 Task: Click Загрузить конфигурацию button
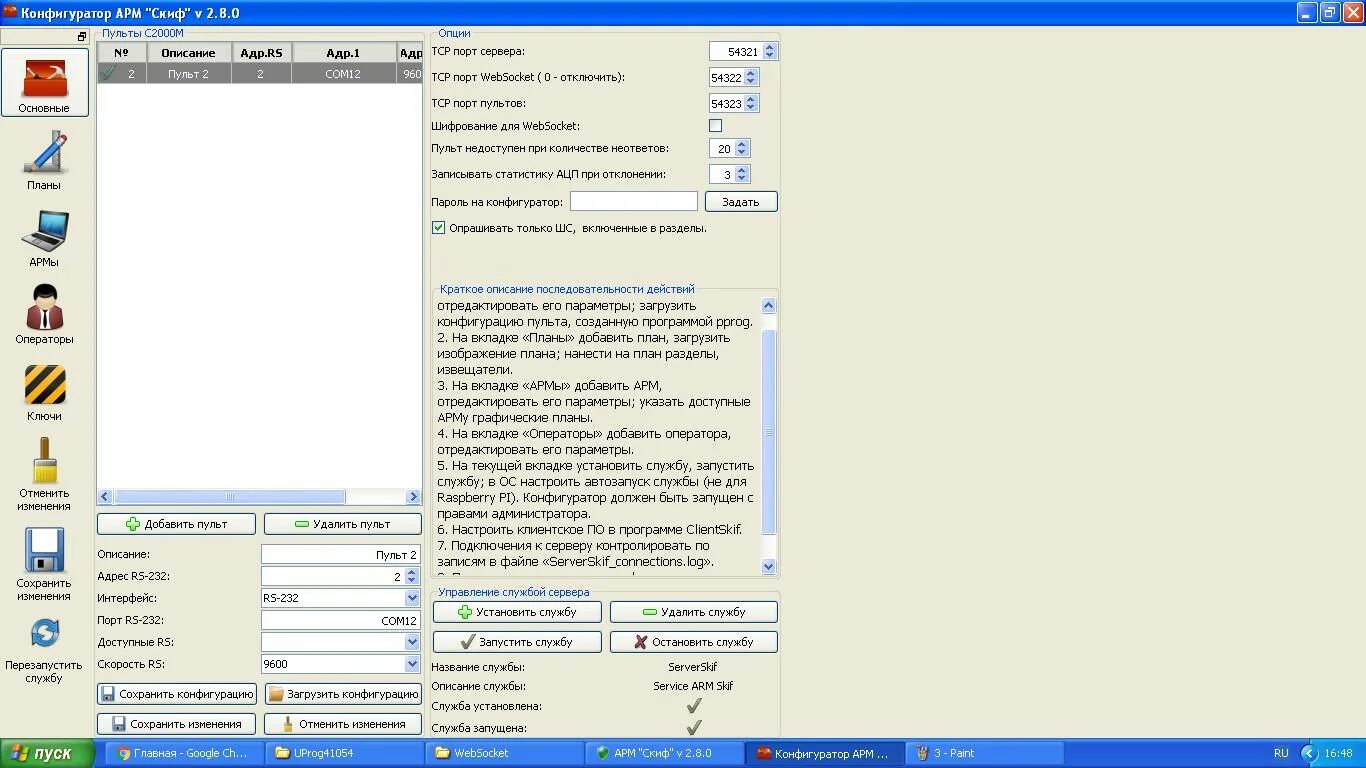tap(342, 694)
